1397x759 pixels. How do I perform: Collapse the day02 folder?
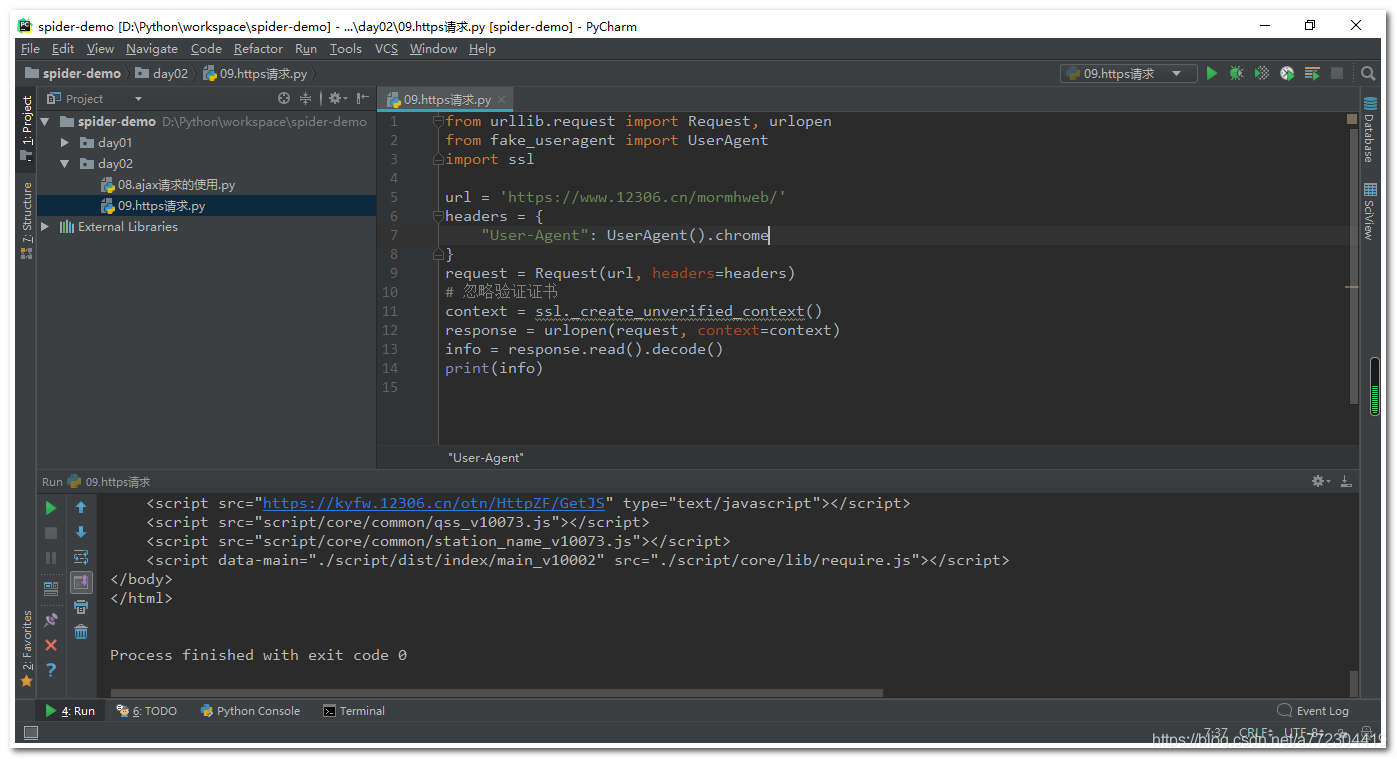(x=65, y=164)
